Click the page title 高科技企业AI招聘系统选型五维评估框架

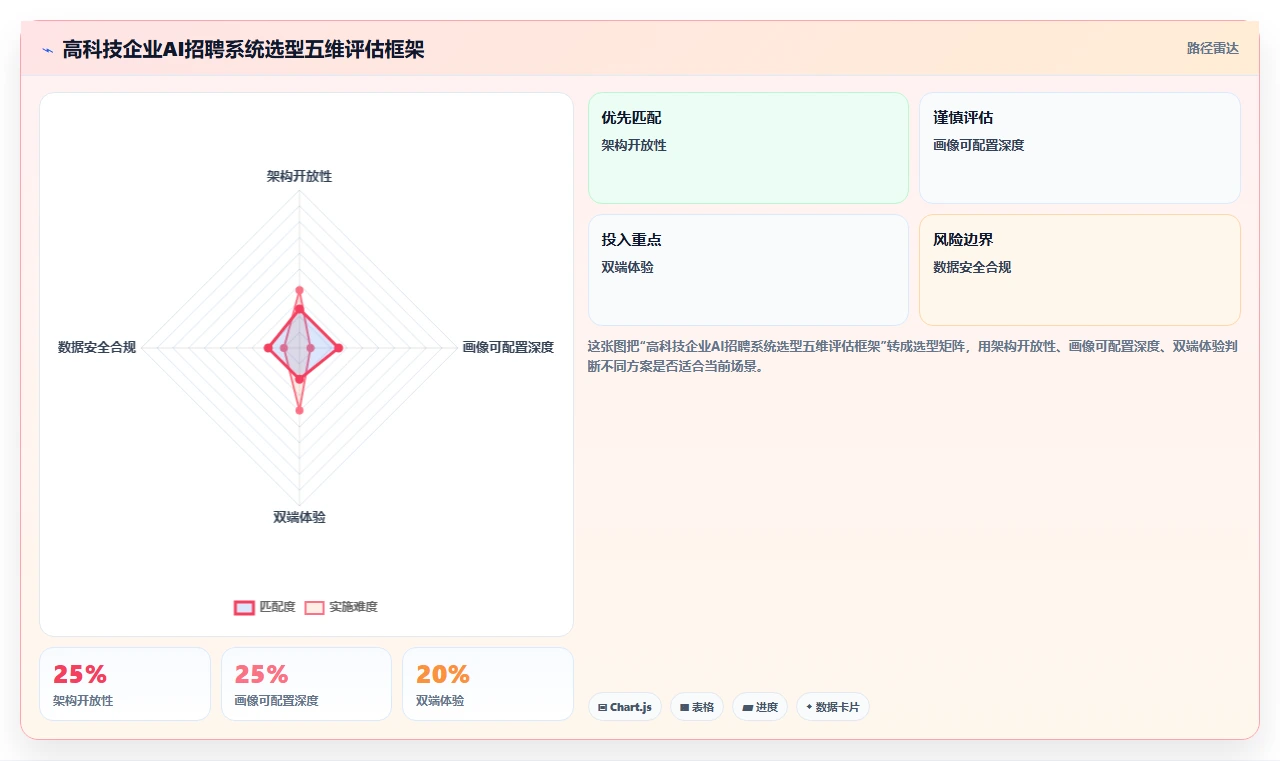pyautogui.click(x=243, y=49)
